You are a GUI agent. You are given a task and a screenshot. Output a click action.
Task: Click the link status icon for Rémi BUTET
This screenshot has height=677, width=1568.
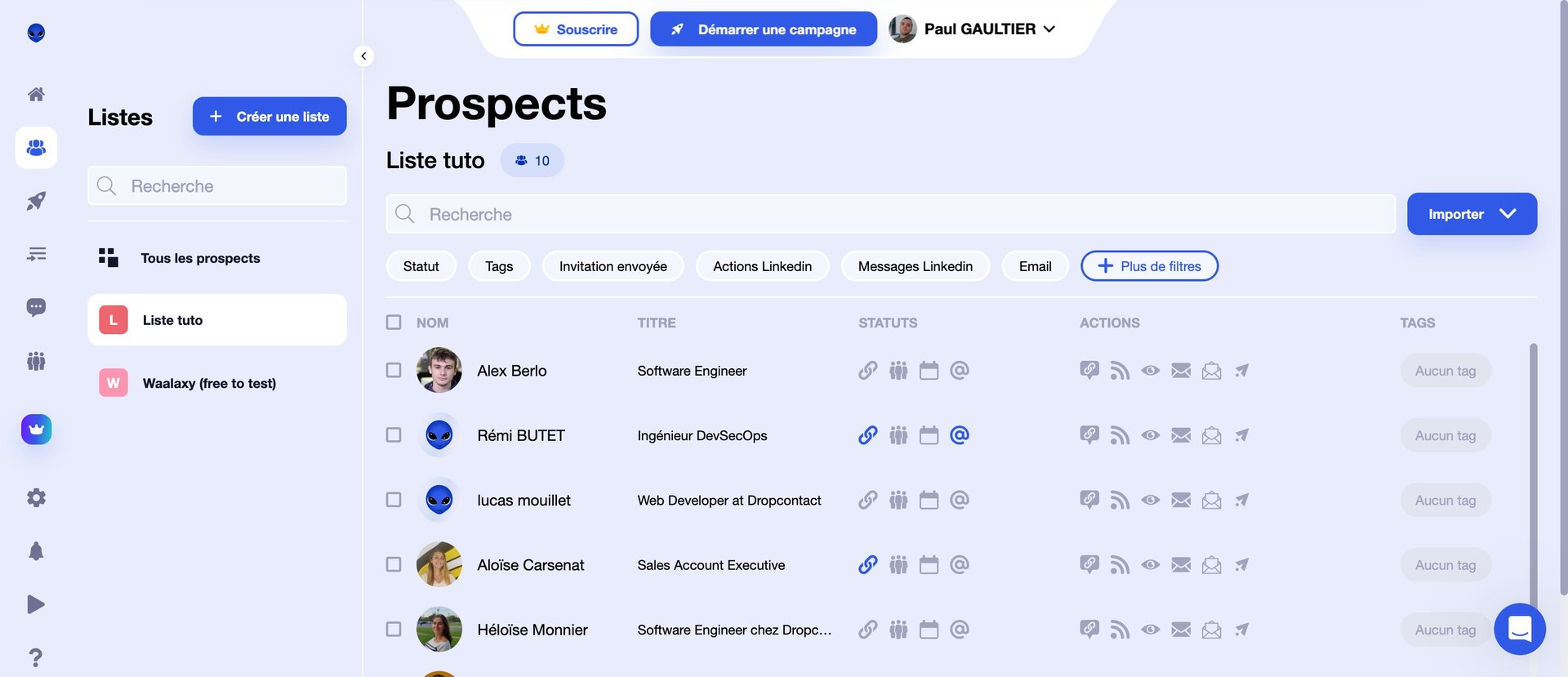(x=867, y=435)
